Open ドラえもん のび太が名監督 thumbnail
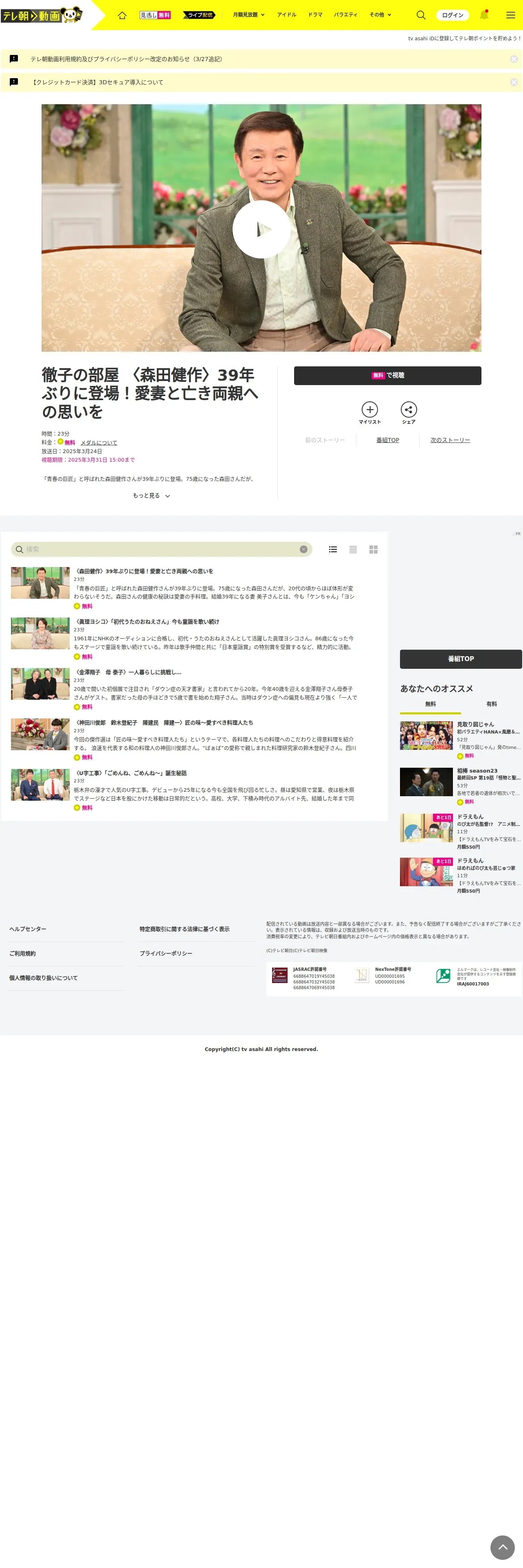Image resolution: width=523 pixels, height=1568 pixels. click(x=426, y=828)
